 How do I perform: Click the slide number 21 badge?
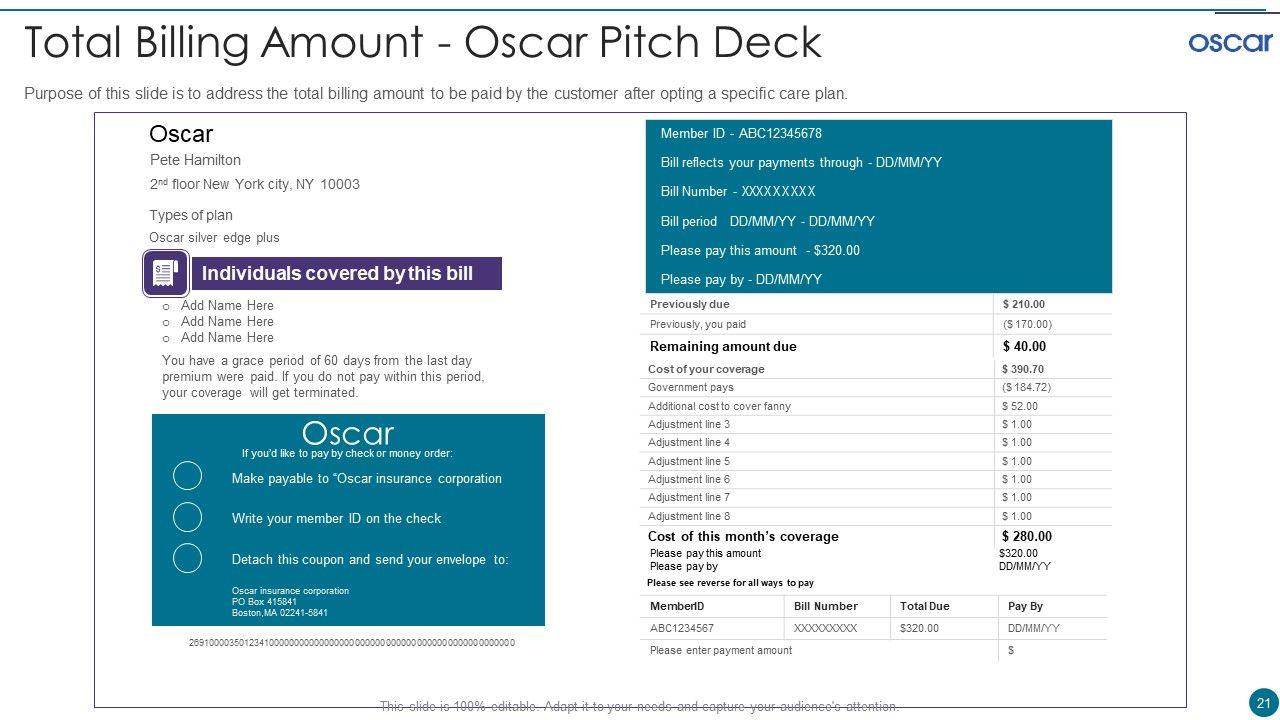coord(1263,703)
